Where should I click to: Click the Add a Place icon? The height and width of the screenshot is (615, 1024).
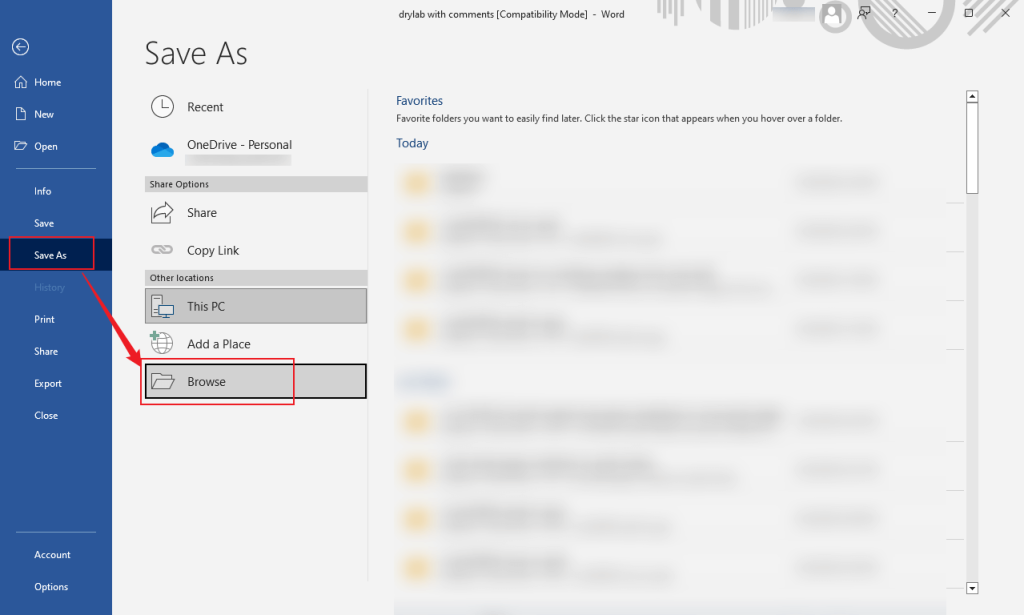coord(161,342)
